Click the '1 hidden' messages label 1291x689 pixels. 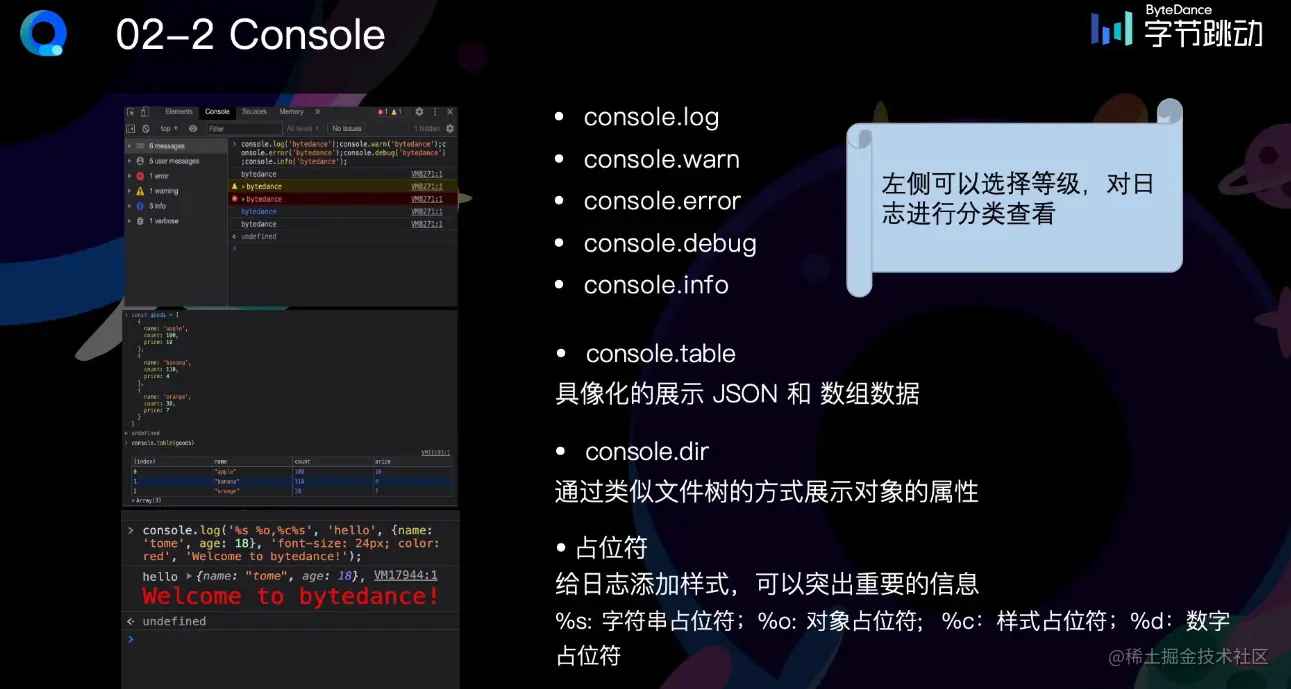click(427, 128)
